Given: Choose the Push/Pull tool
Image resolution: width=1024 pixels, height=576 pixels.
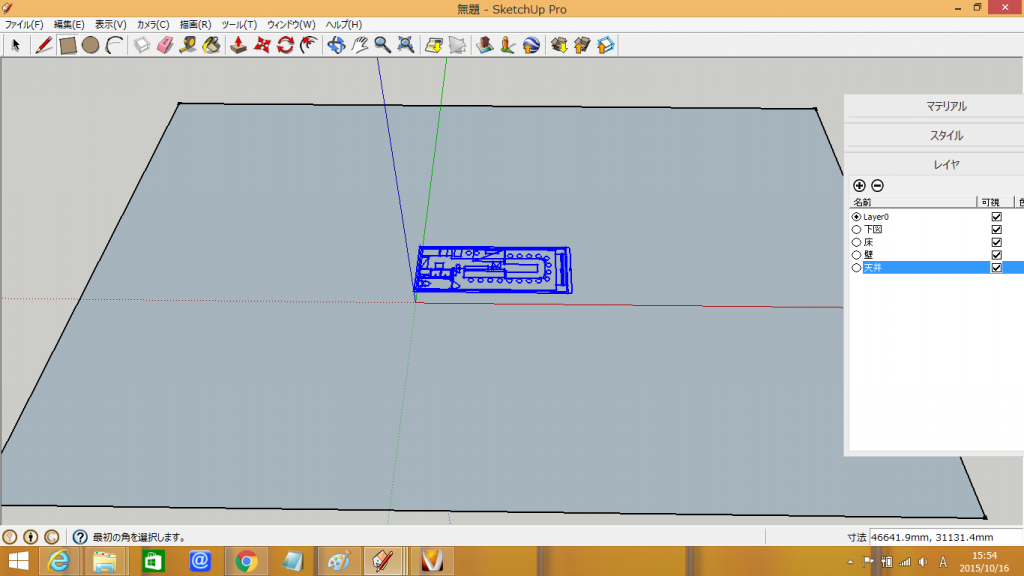Looking at the screenshot, I should click(x=239, y=45).
